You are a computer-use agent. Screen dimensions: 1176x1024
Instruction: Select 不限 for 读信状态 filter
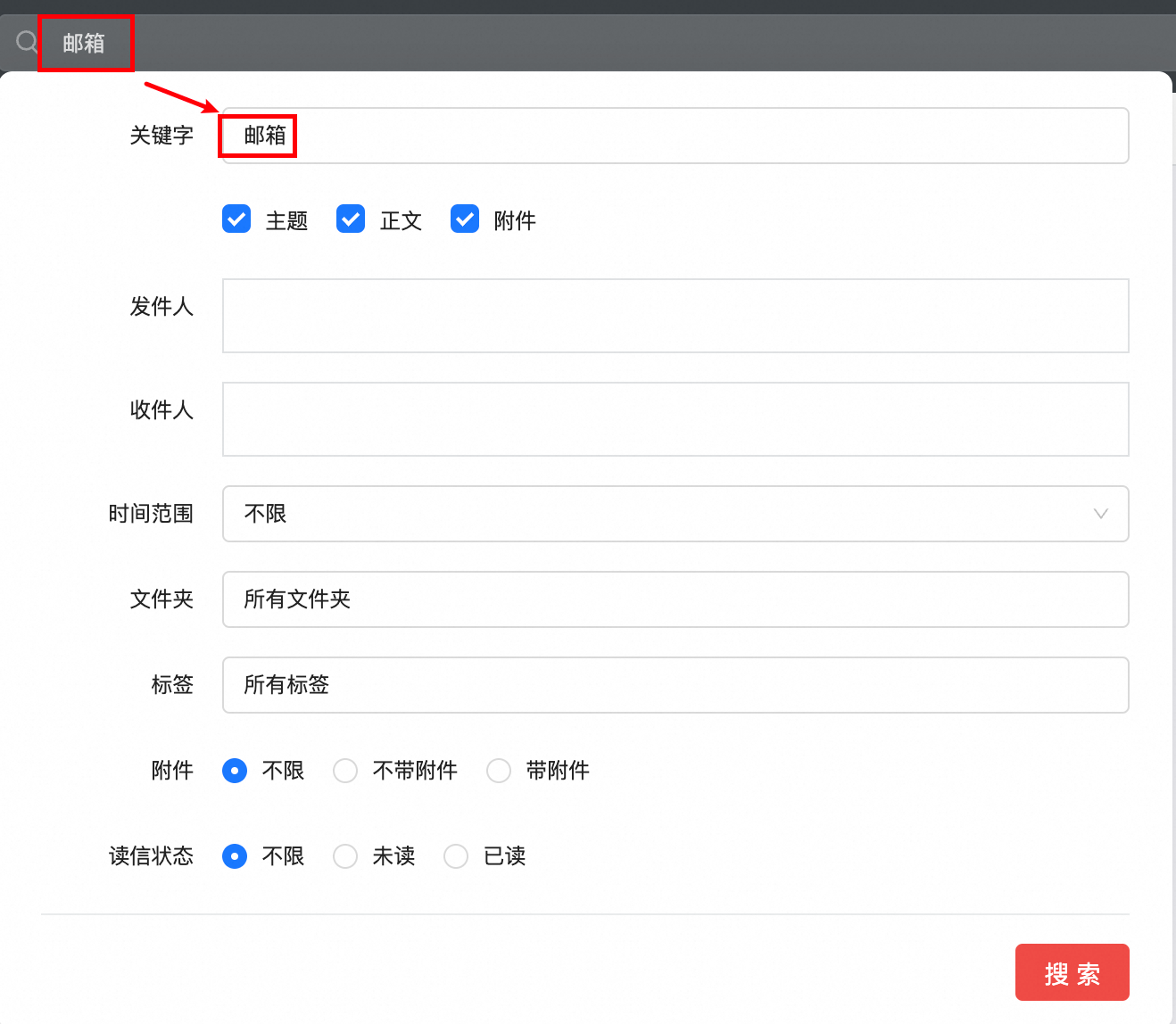click(235, 855)
